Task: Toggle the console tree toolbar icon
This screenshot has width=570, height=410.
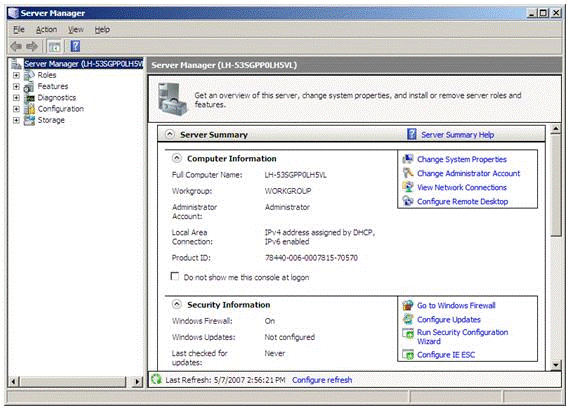Action: click(55, 47)
